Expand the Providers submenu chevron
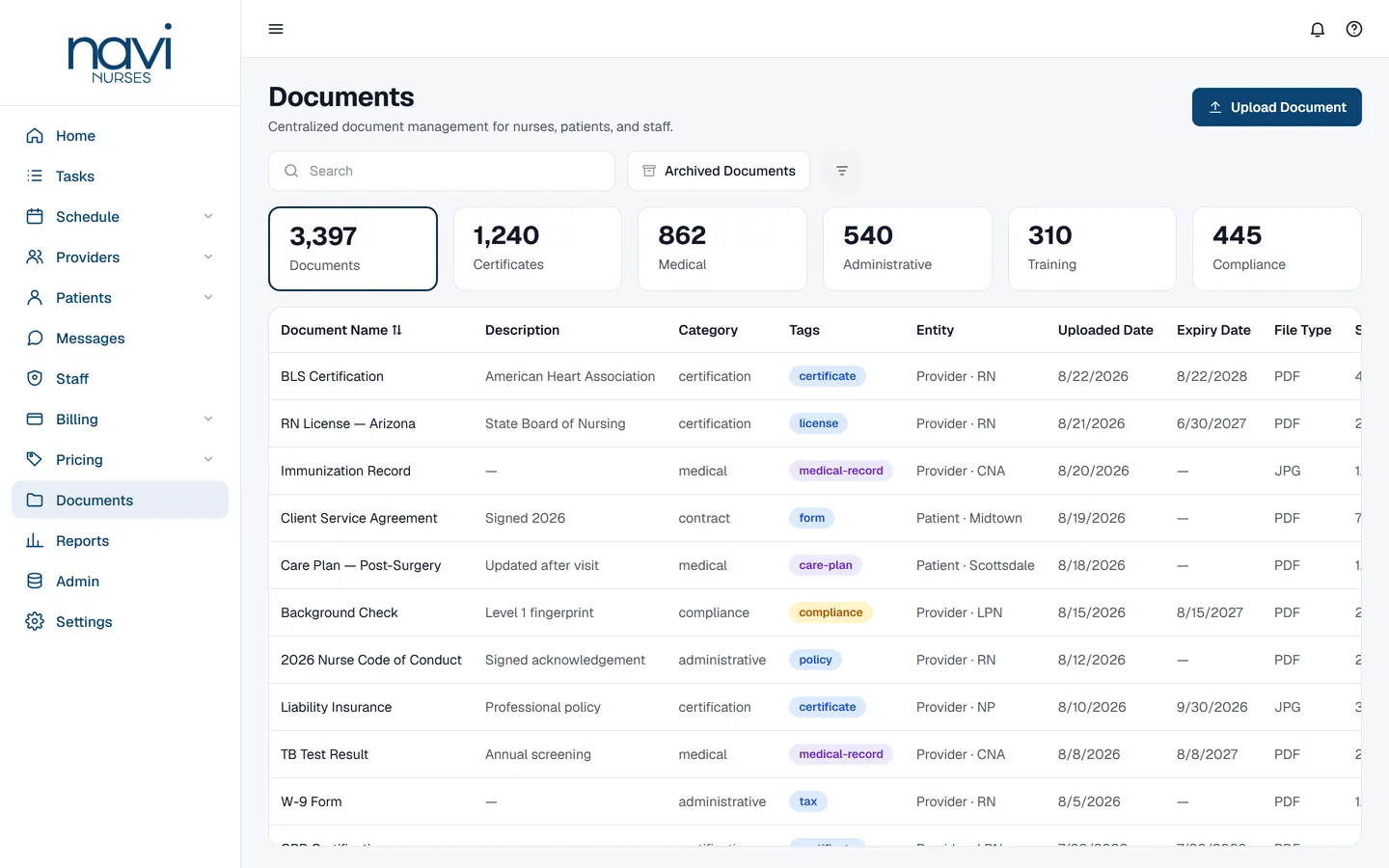 click(208, 258)
